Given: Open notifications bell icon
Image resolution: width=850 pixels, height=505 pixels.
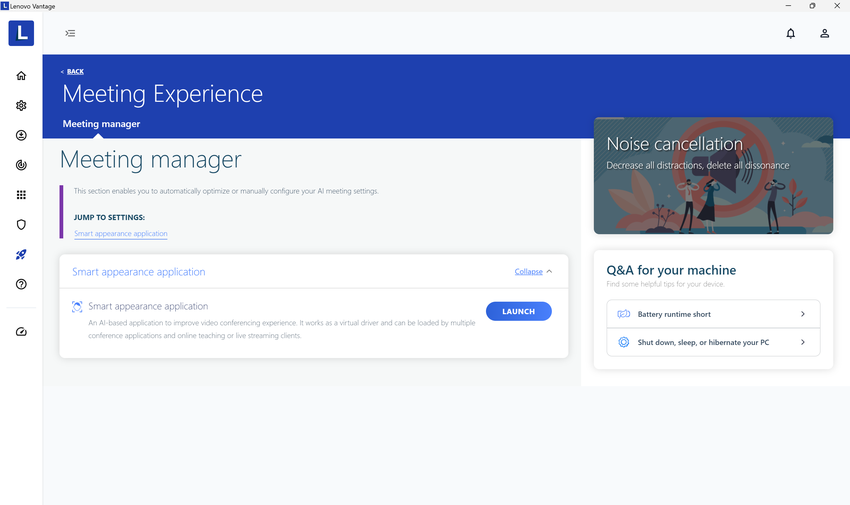Looking at the screenshot, I should pyautogui.click(x=790, y=33).
